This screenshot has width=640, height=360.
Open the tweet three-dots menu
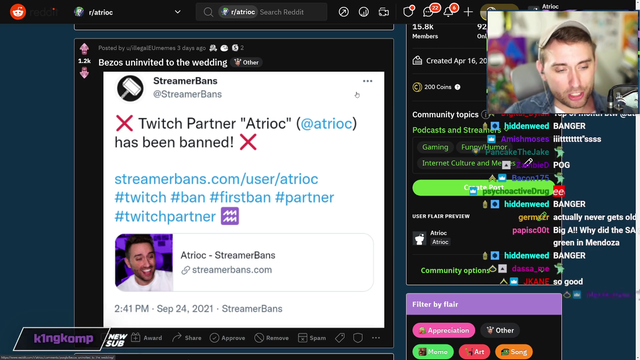pyautogui.click(x=367, y=81)
